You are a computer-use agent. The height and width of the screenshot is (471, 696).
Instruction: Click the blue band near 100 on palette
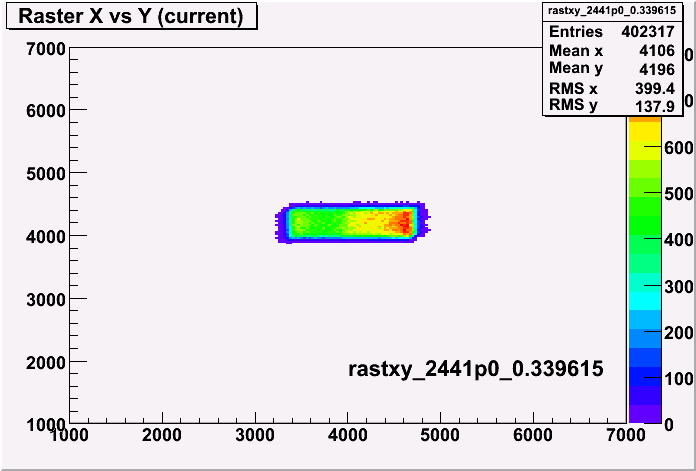645,376
